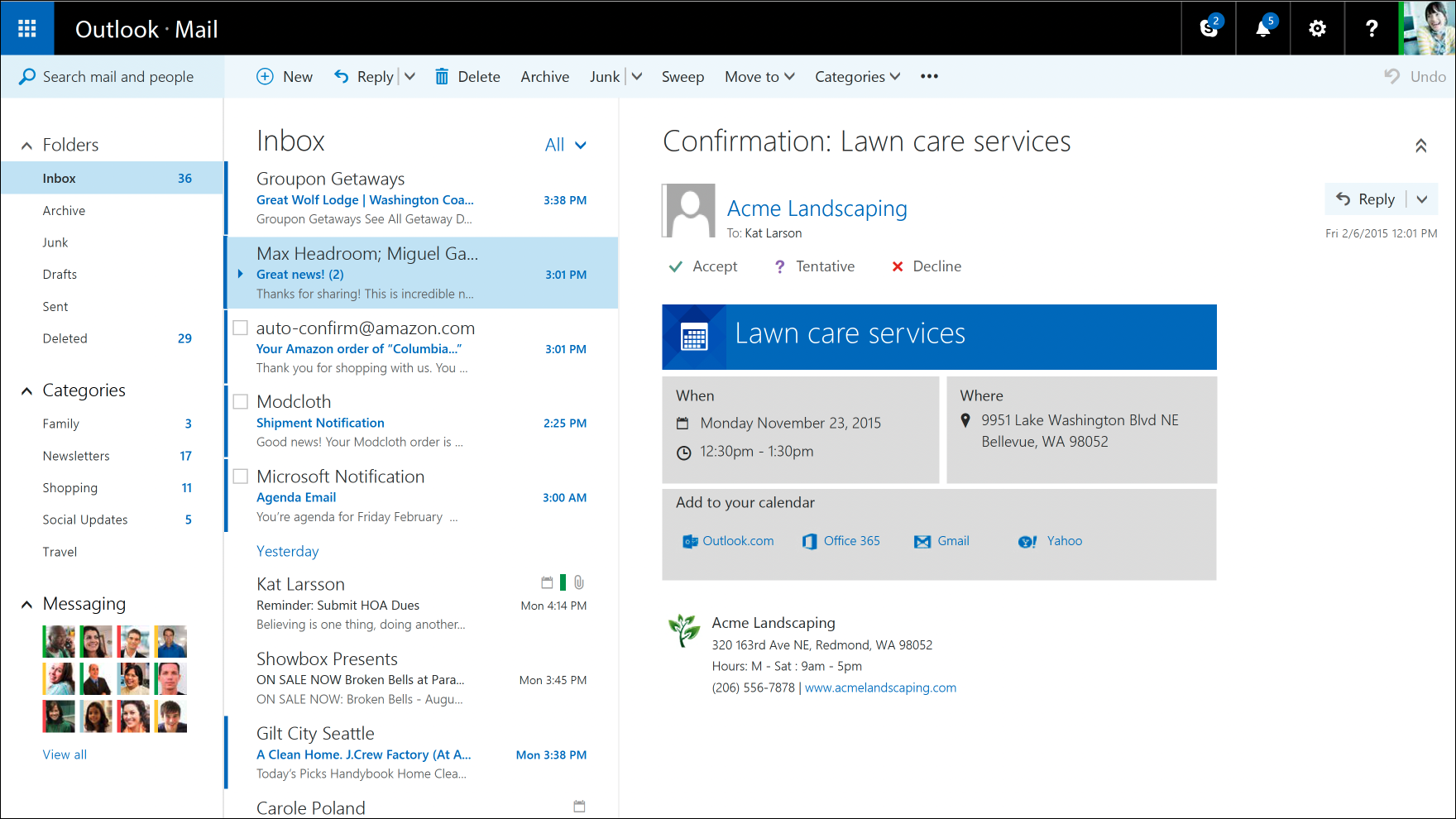Open the user profile photo

point(1426,28)
